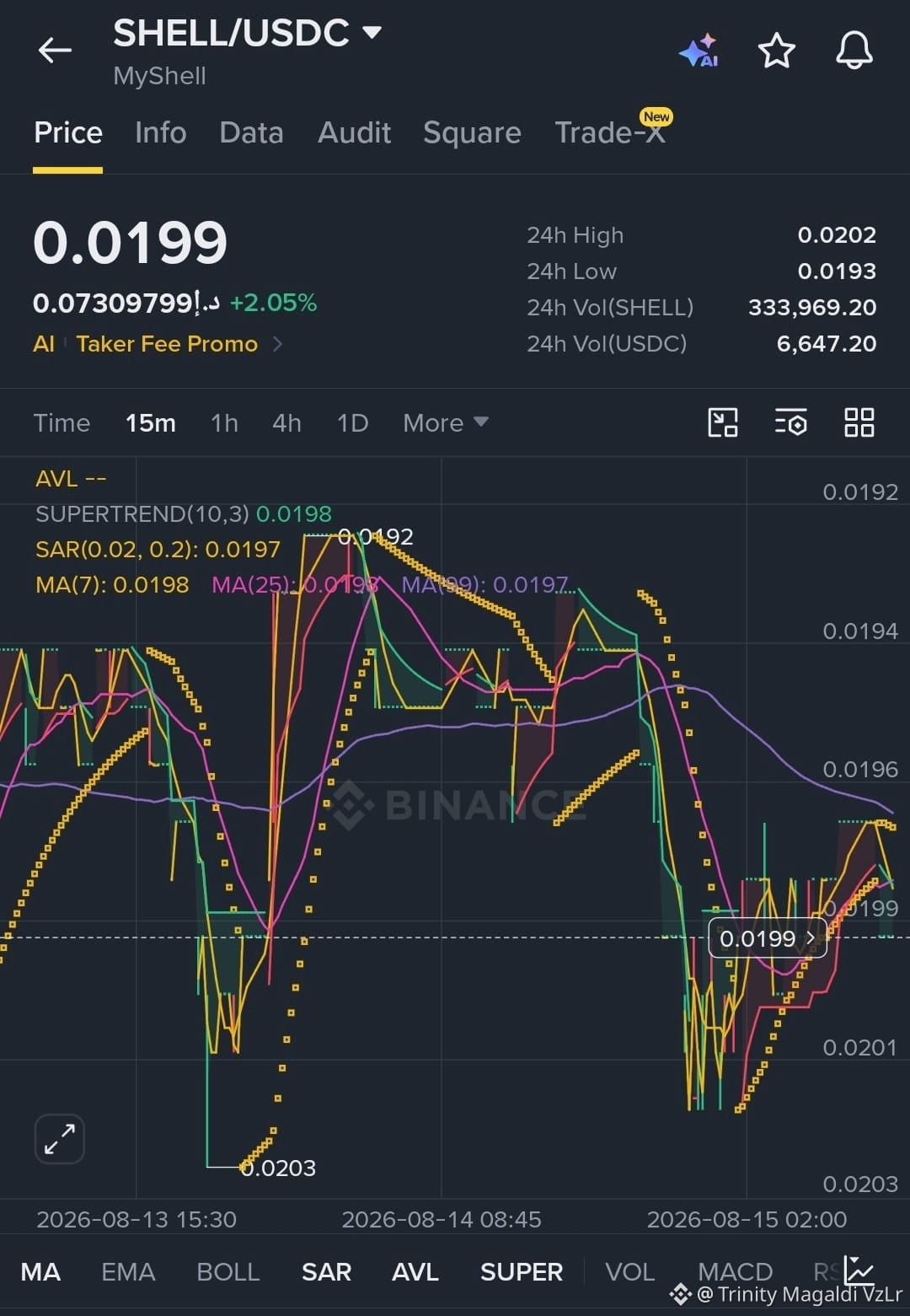The width and height of the screenshot is (910, 1316).
Task: Tap the 24h Vol(SHELL) value 333,969.20
Action: [812, 308]
